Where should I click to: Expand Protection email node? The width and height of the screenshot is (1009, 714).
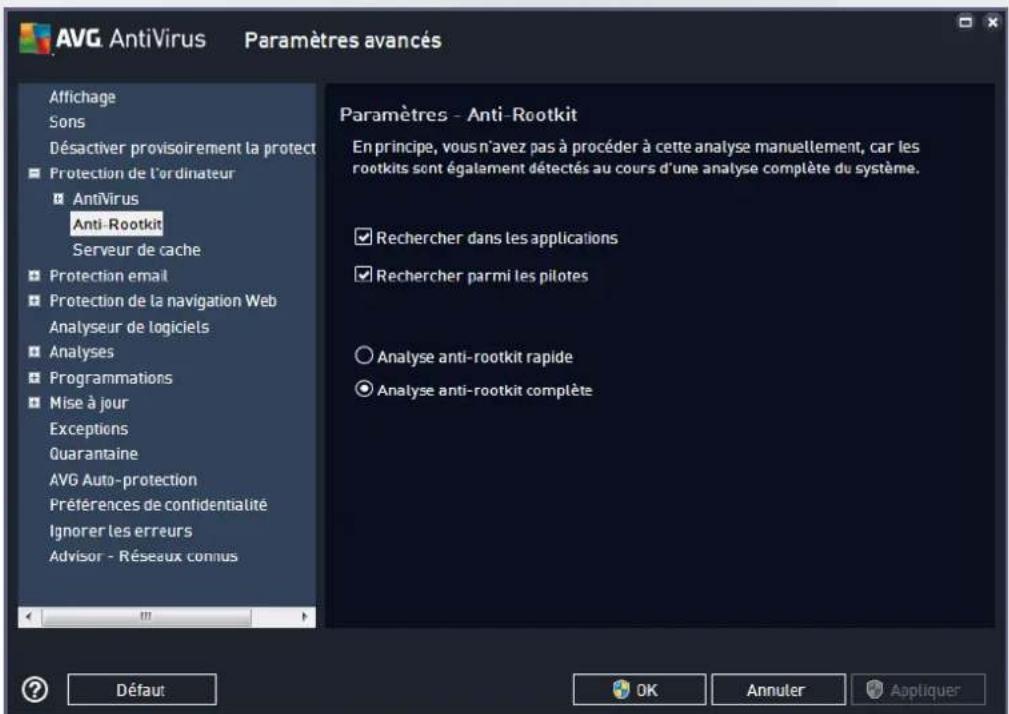(x=34, y=275)
